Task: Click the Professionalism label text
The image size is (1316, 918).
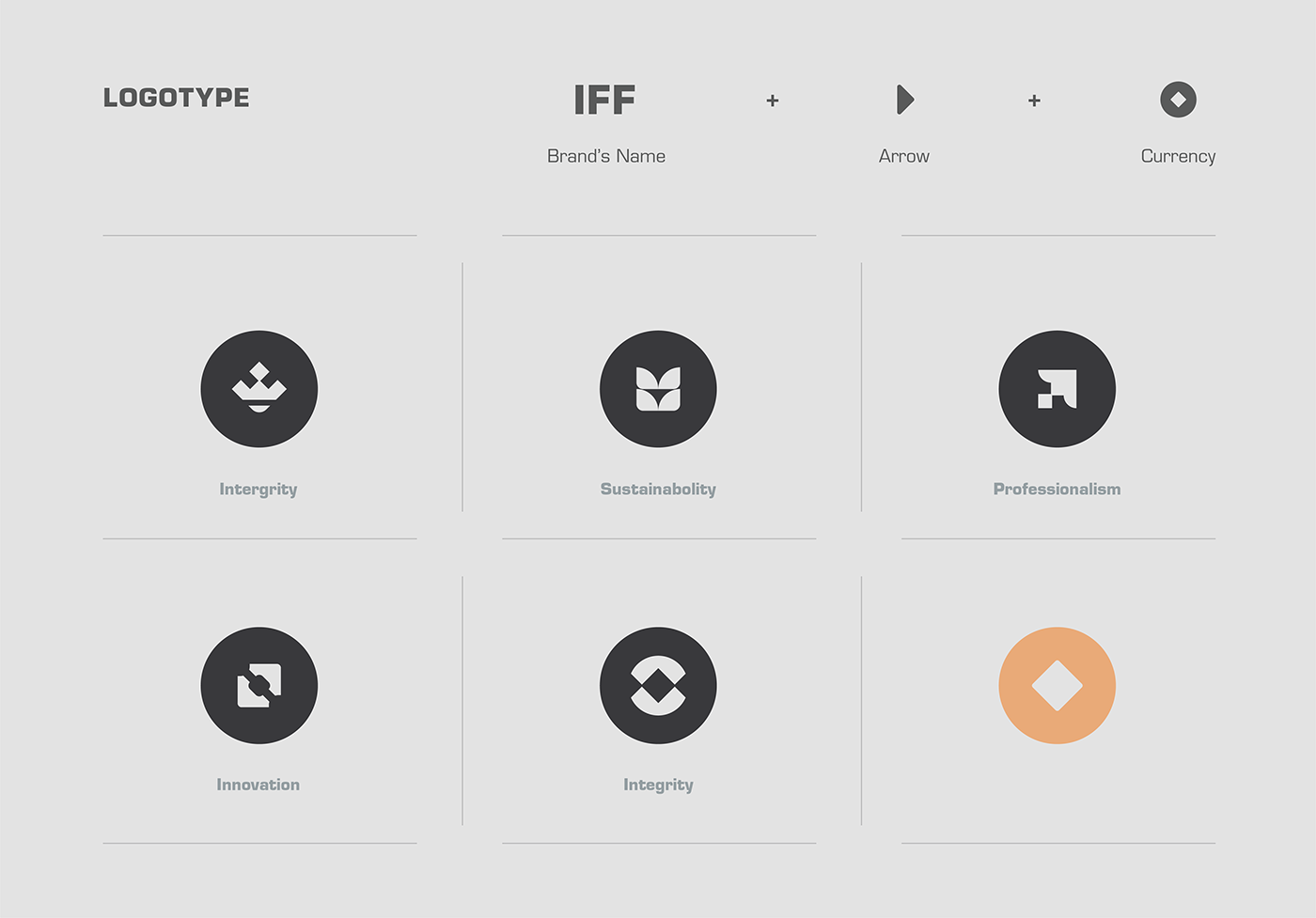Action: [1057, 489]
